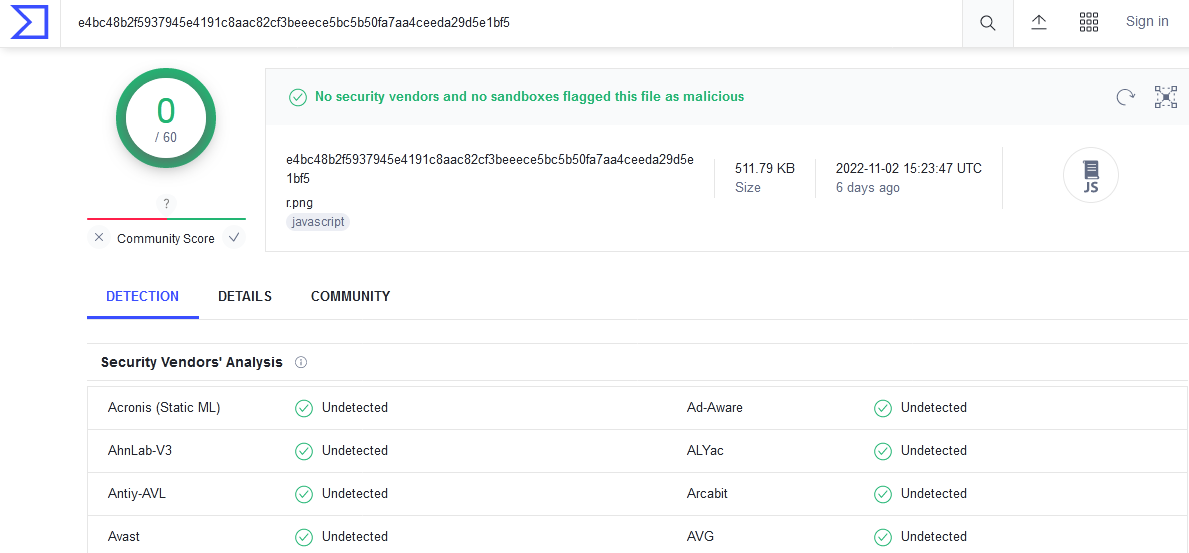Open the similarity graph icon
Screen dimensions: 1189x553
1165,96
